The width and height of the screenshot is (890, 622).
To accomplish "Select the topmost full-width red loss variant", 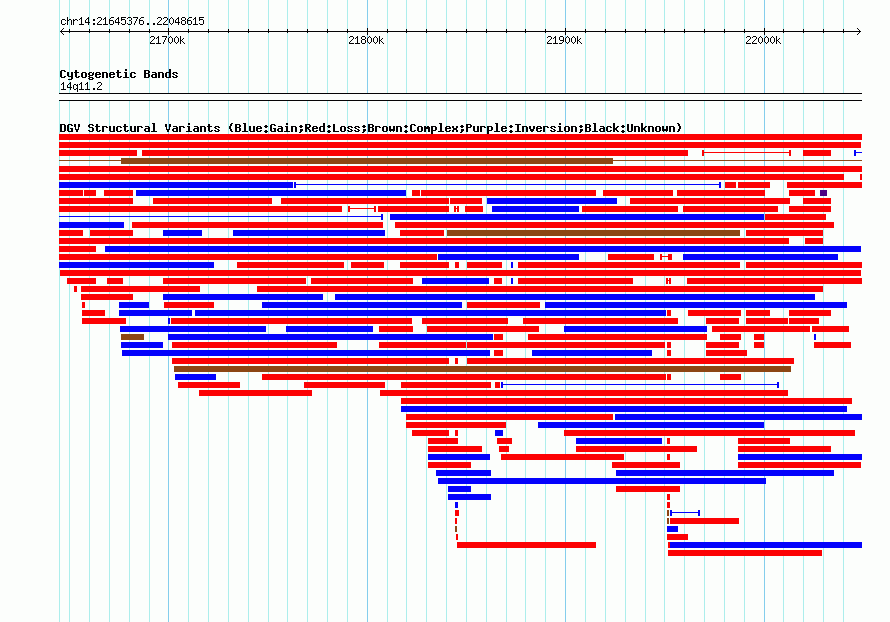I will (x=460, y=137).
